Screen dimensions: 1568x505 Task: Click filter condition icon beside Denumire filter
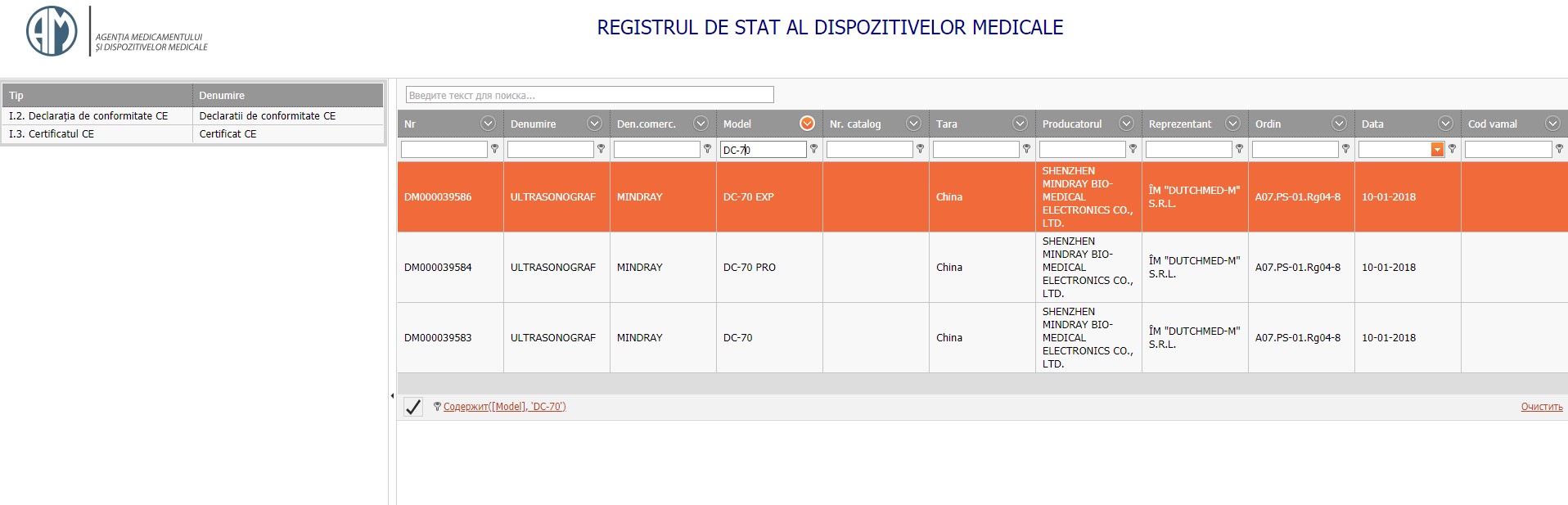[601, 149]
